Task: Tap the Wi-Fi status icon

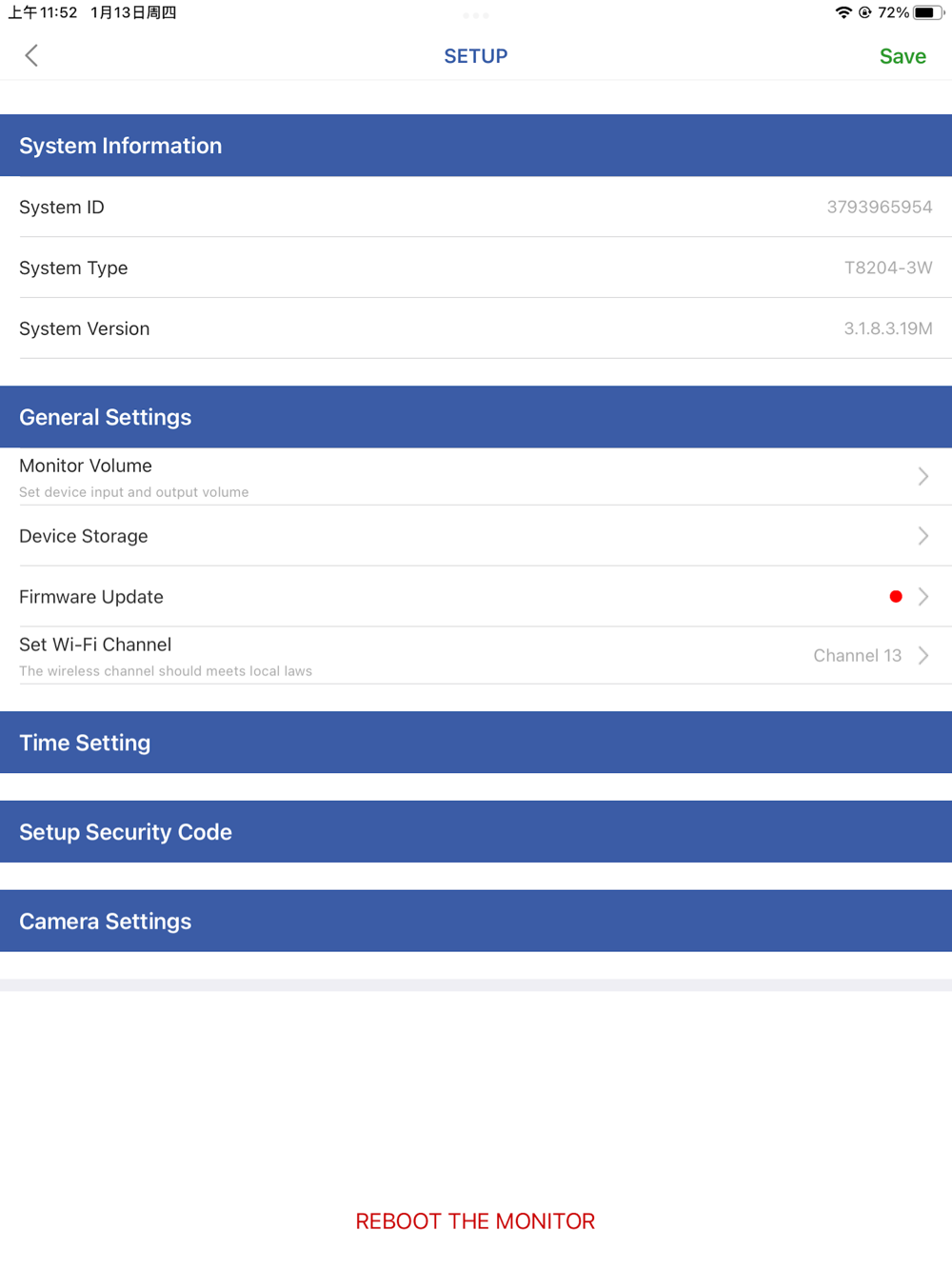Action: [843, 12]
